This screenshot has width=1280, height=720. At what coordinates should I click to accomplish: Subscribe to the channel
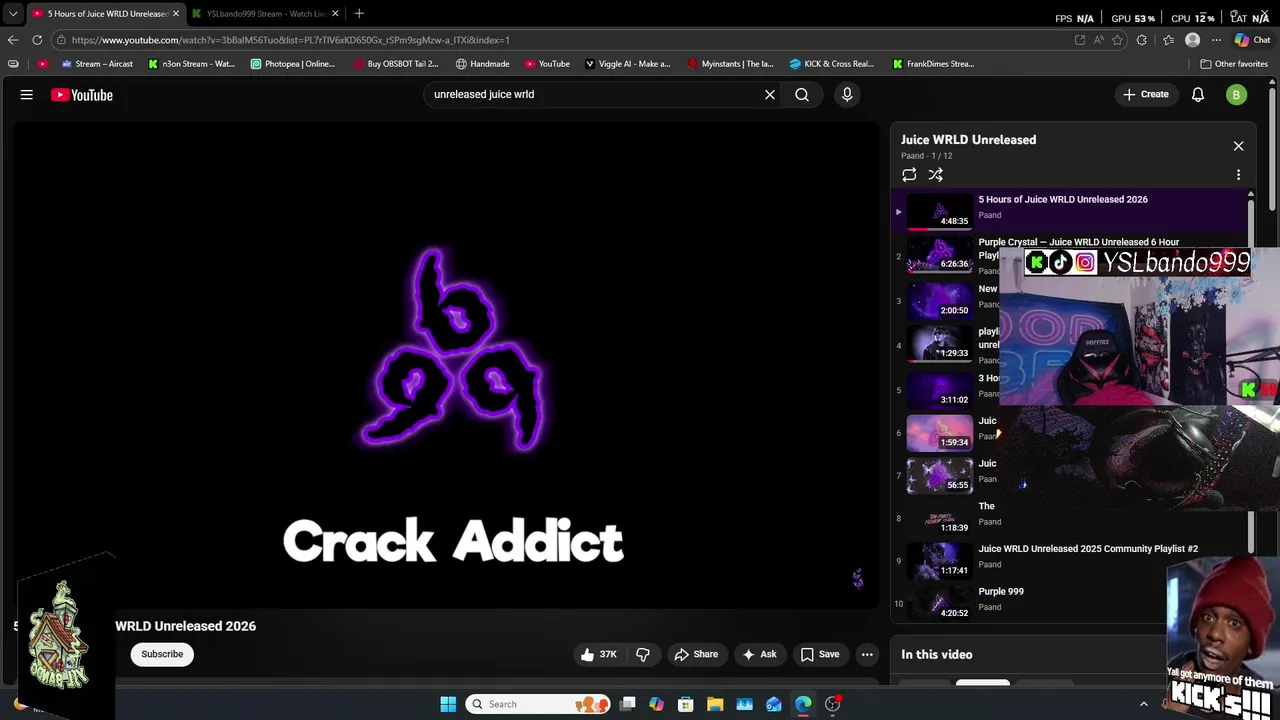coord(162,654)
